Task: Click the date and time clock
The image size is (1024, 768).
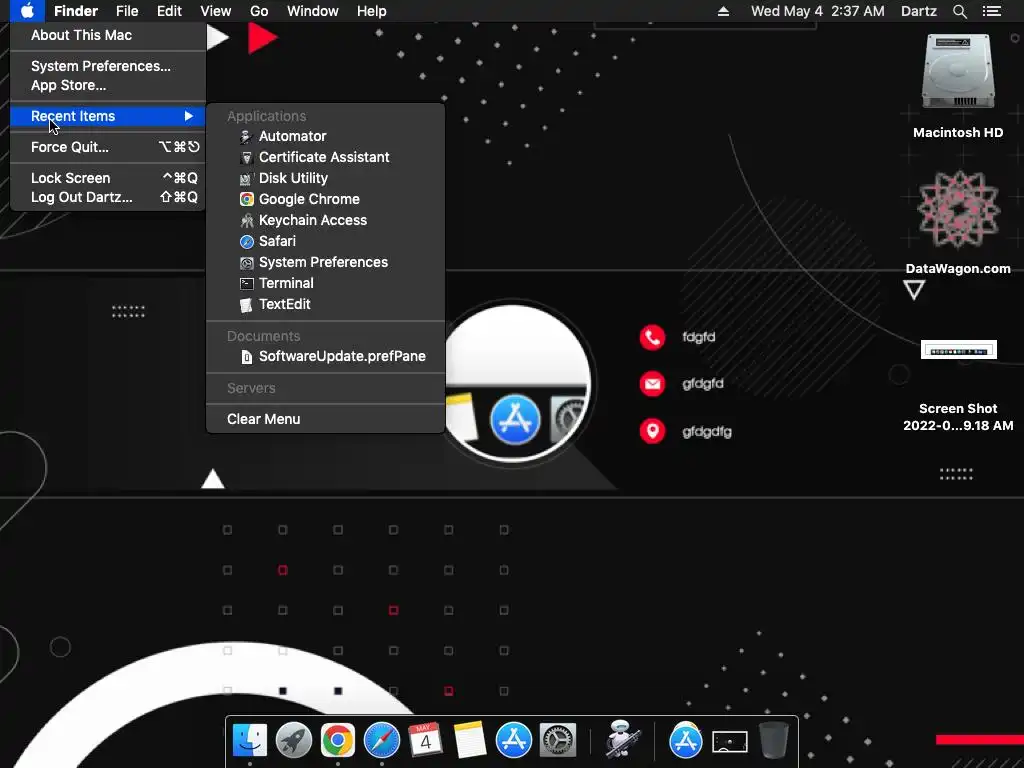Action: [818, 11]
